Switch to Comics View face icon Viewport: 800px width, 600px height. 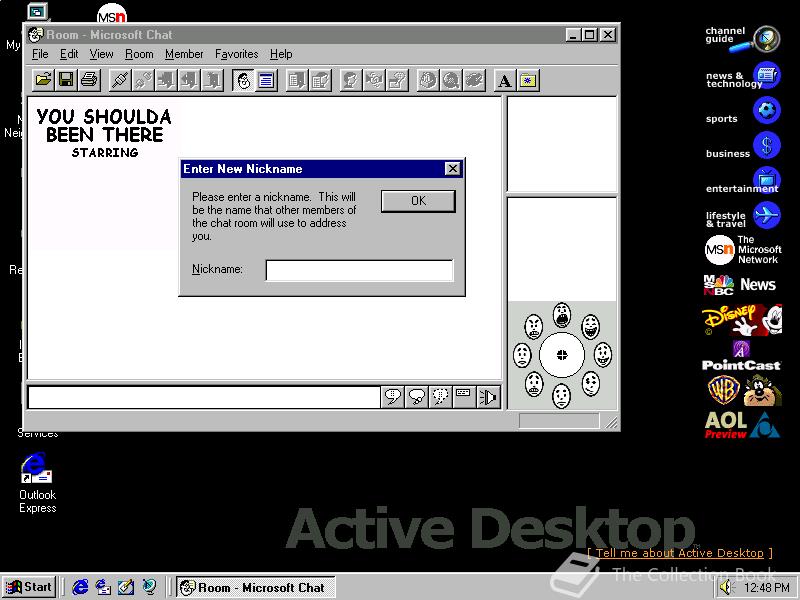[x=243, y=80]
